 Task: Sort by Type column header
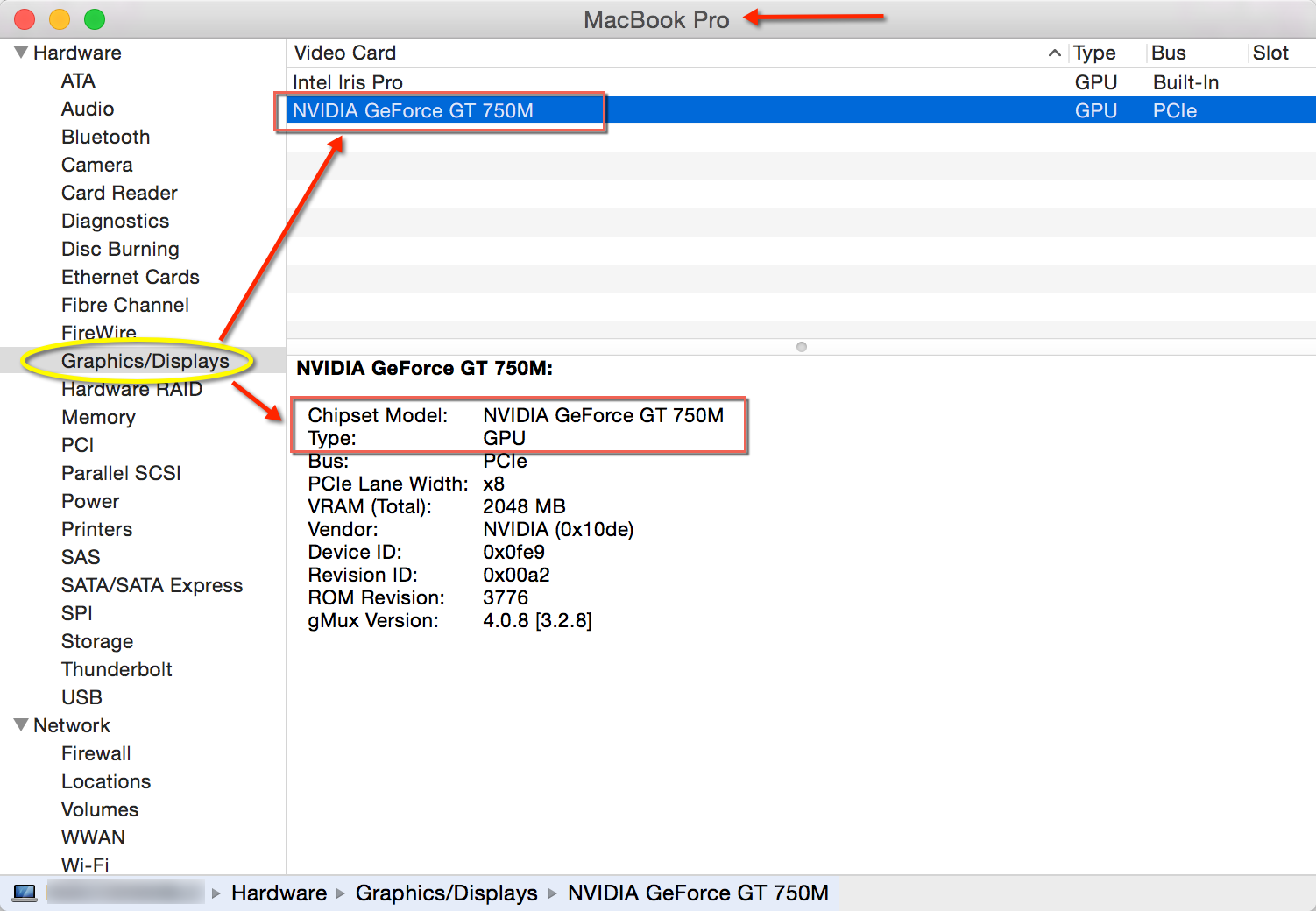pos(1094,53)
